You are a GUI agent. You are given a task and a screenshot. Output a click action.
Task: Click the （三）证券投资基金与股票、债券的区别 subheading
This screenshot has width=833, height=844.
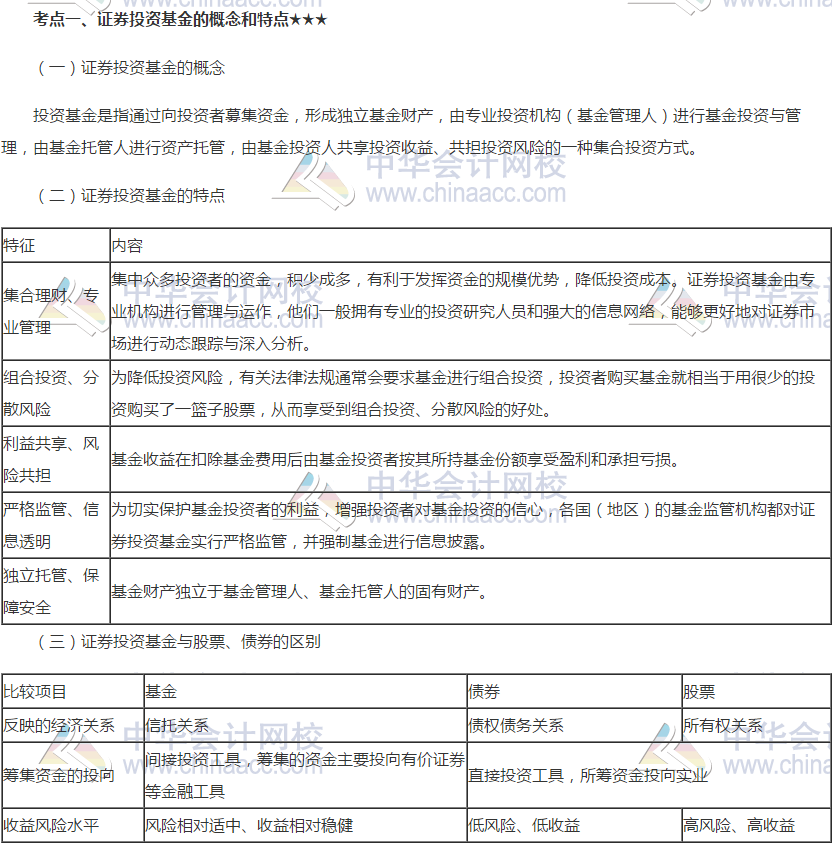point(178,641)
